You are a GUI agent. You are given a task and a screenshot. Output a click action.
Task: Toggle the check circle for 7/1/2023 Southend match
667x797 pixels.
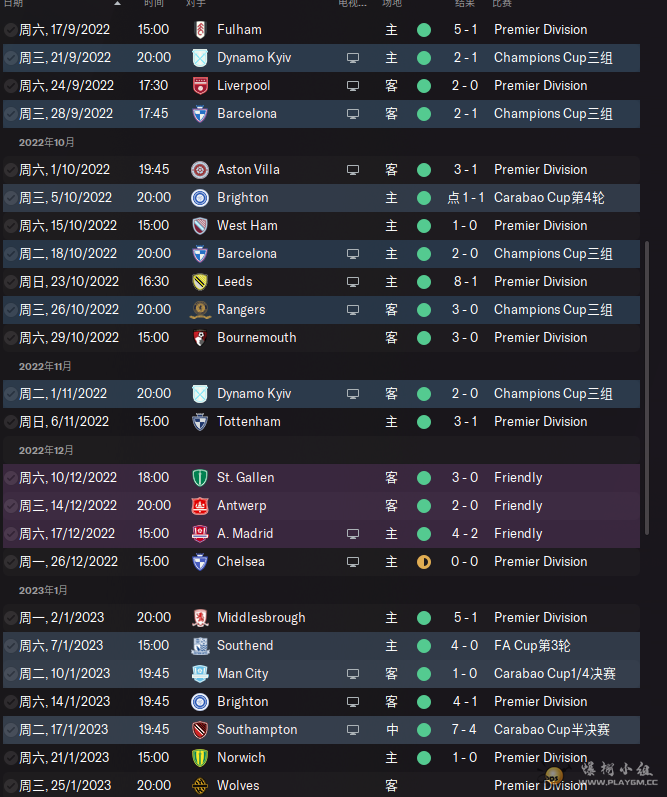[10, 646]
